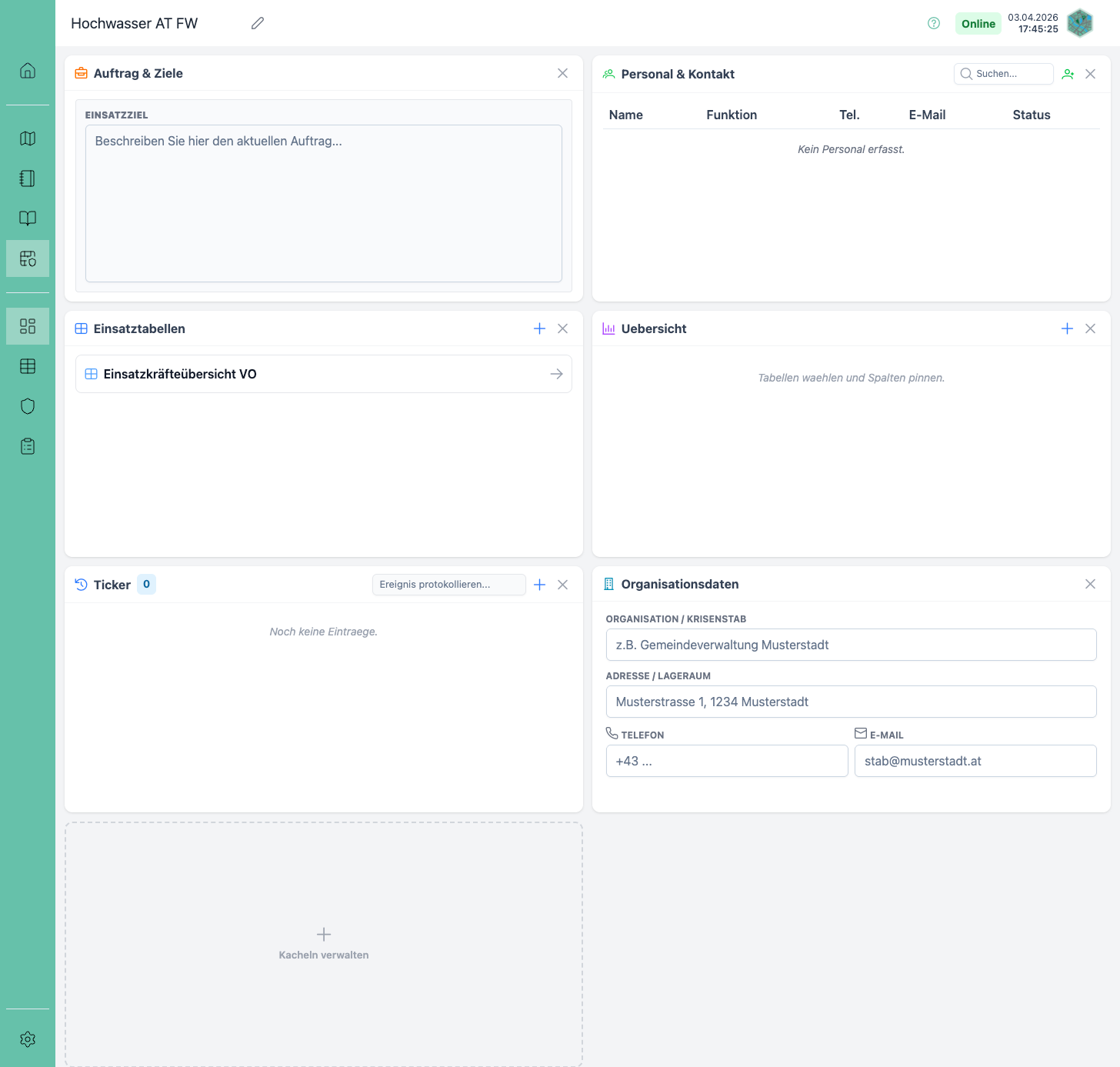
Task: Open the open-book icon in sidebar
Action: 28,218
